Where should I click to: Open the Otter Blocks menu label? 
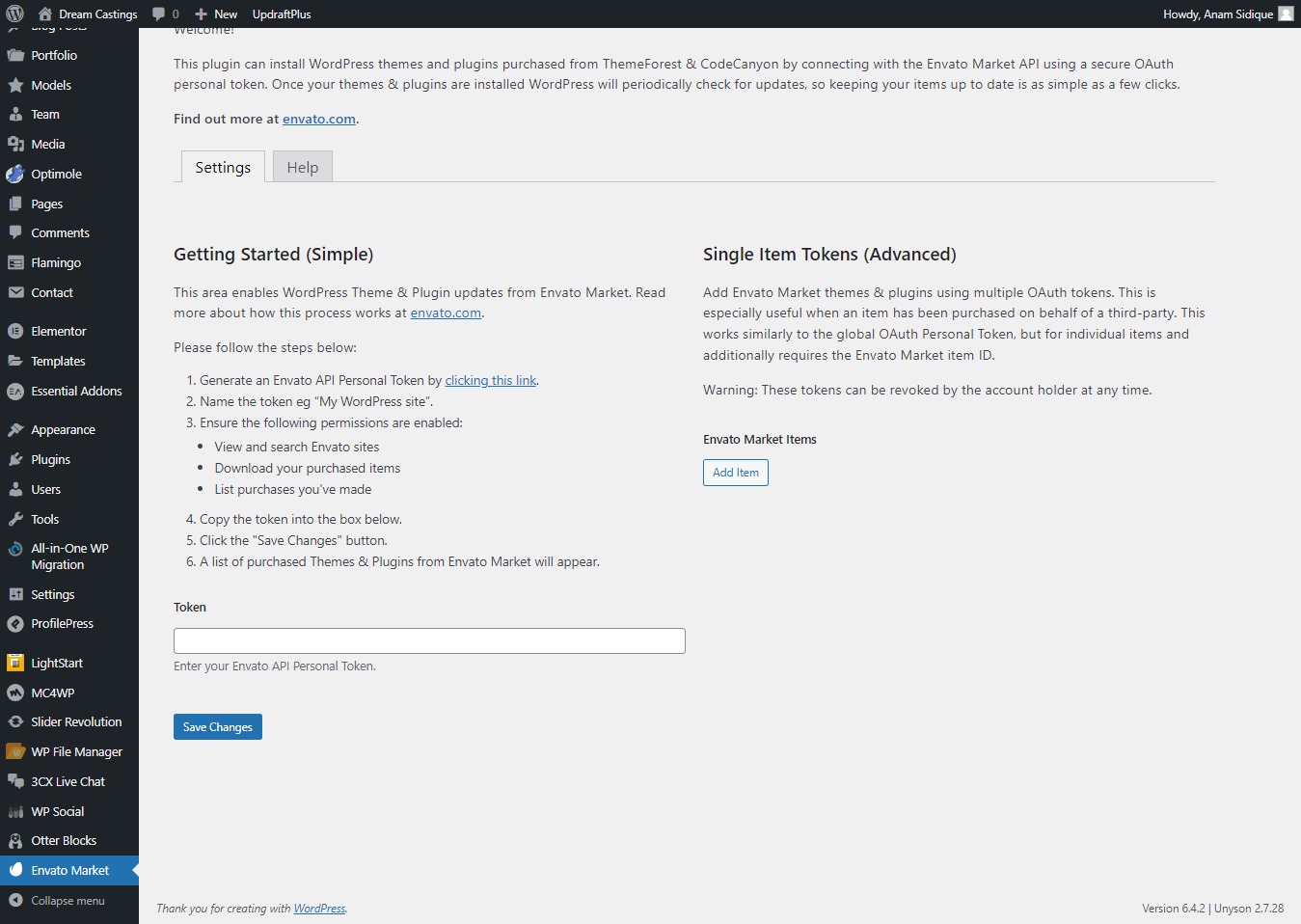pos(64,840)
